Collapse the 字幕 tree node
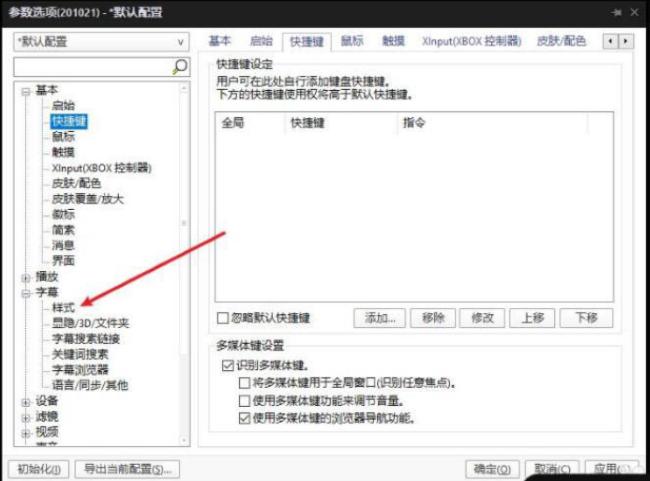Viewport: 650px width, 481px height. click(26, 293)
